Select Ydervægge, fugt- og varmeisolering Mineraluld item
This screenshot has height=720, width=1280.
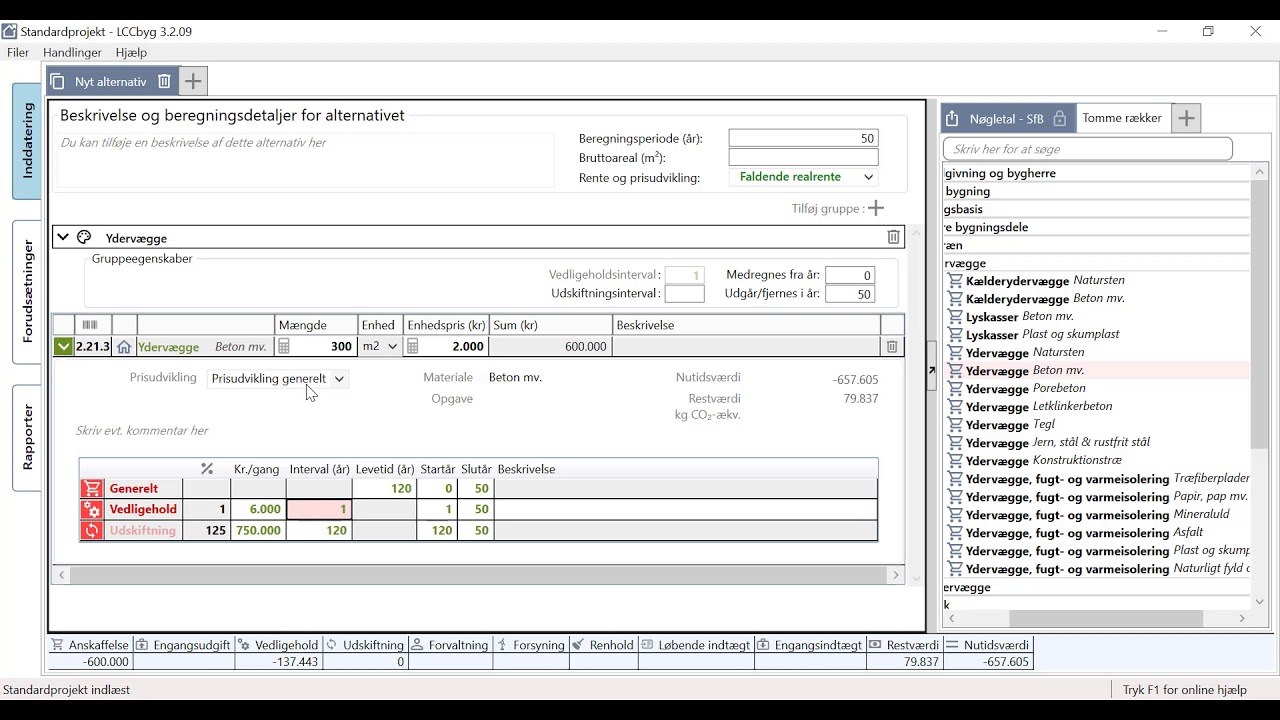(1098, 515)
